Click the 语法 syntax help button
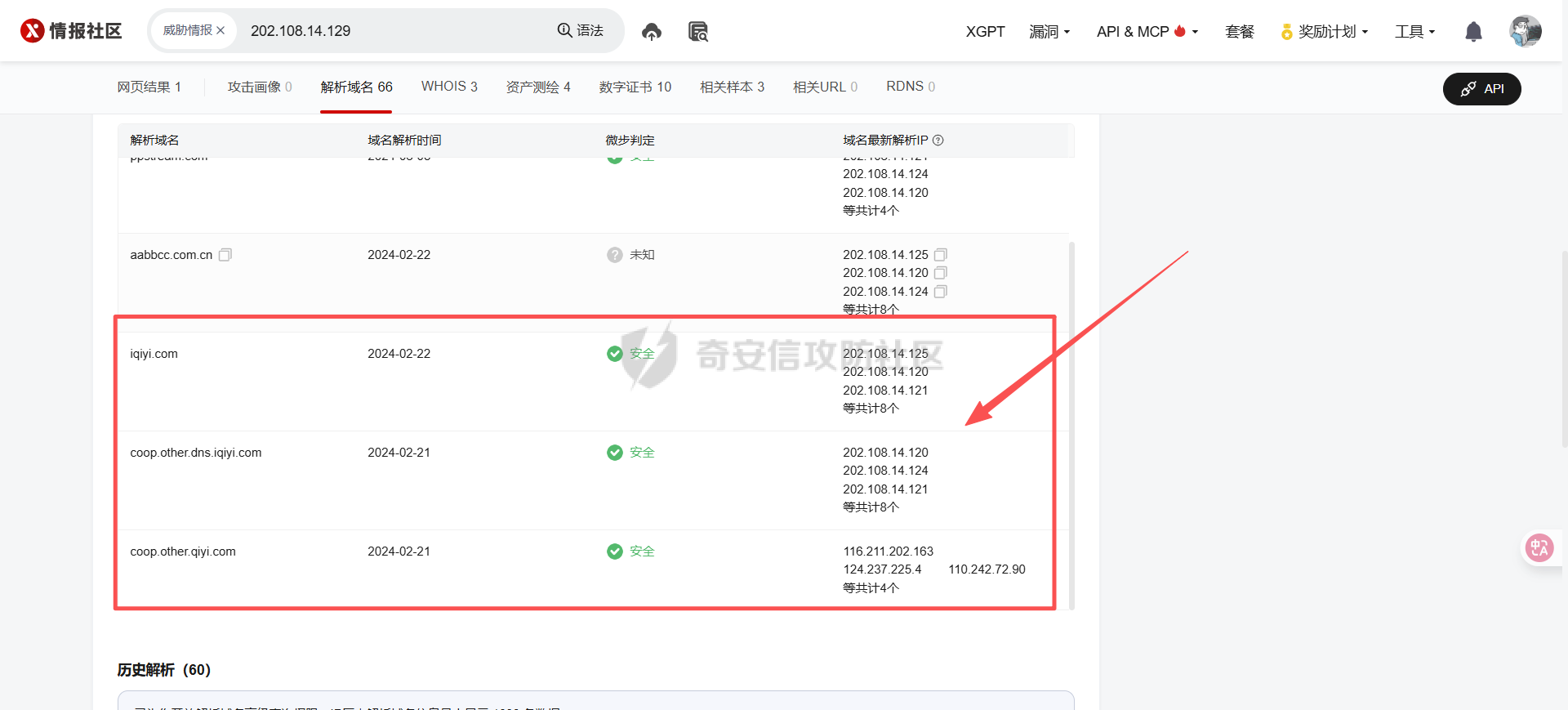1568x710 pixels. pos(581,31)
